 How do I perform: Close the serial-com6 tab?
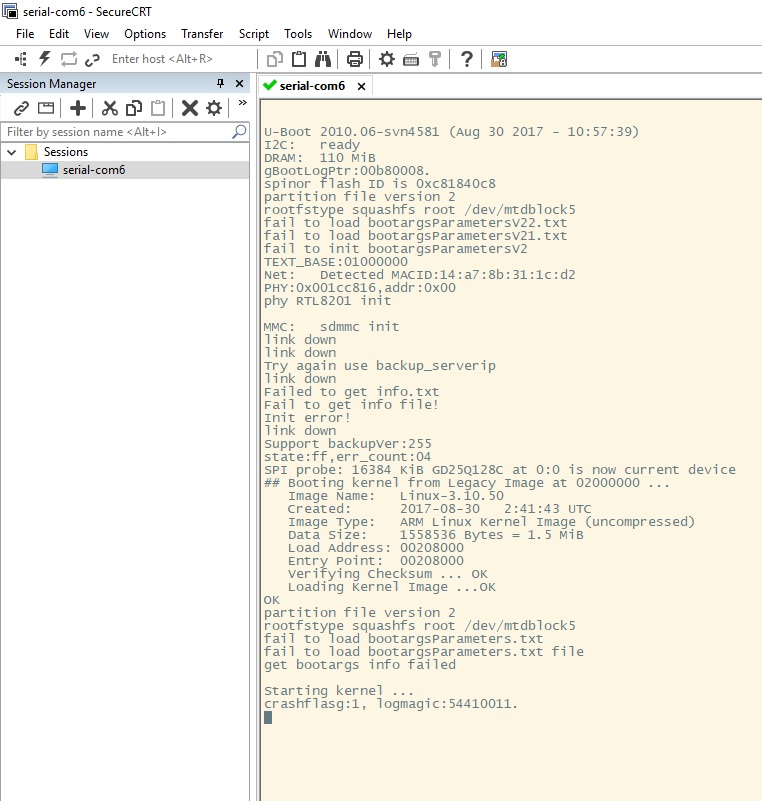[x=361, y=86]
